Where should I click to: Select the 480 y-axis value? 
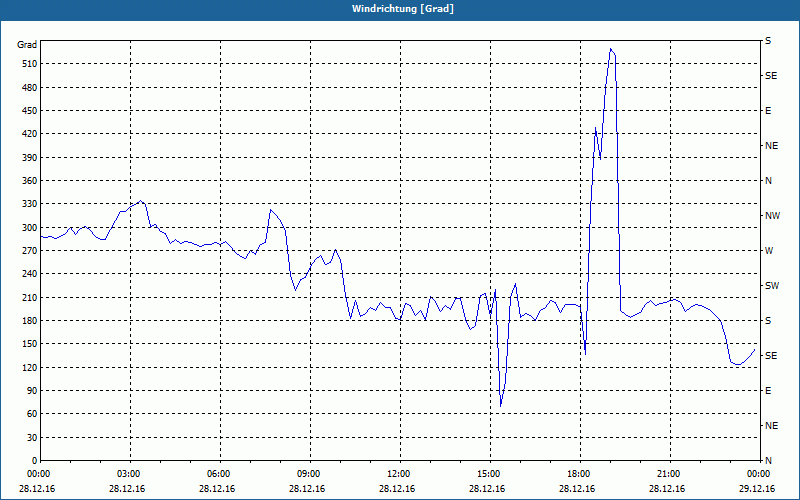click(x=30, y=87)
